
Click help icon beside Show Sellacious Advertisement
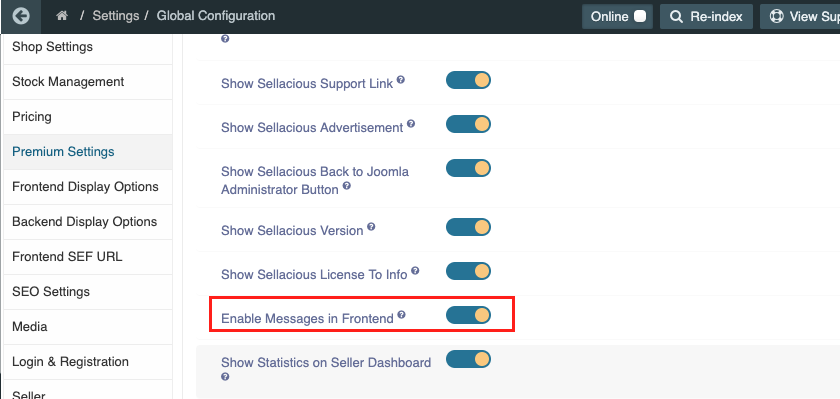coord(411,124)
